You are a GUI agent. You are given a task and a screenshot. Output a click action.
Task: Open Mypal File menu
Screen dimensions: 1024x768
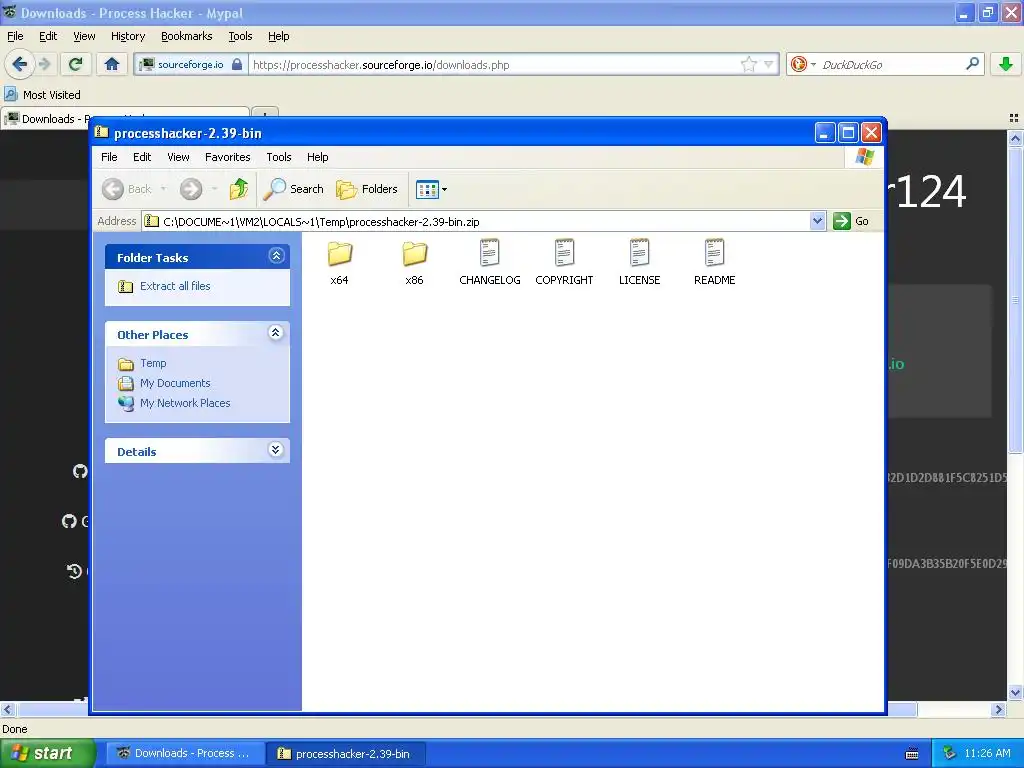[x=15, y=36]
